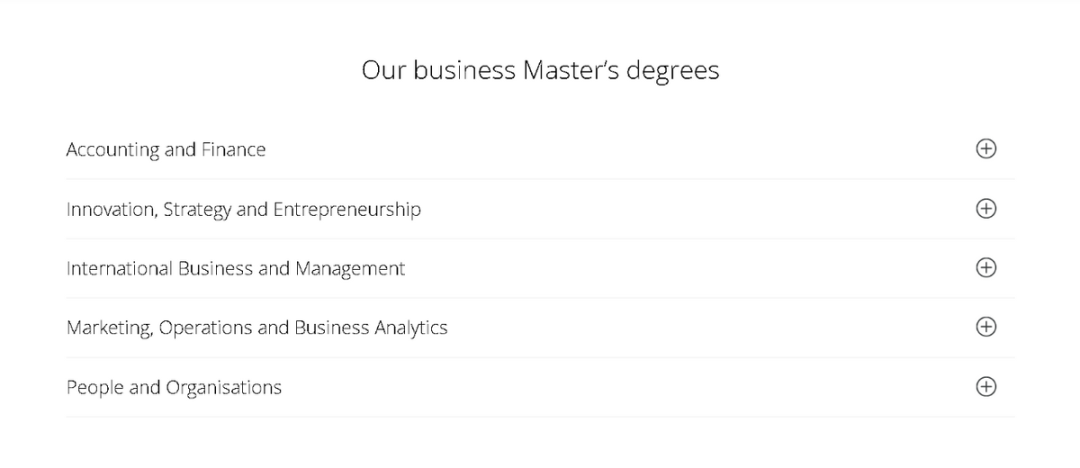Expand the Accounting and Finance section
This screenshot has width=1080, height=468.
540,149
